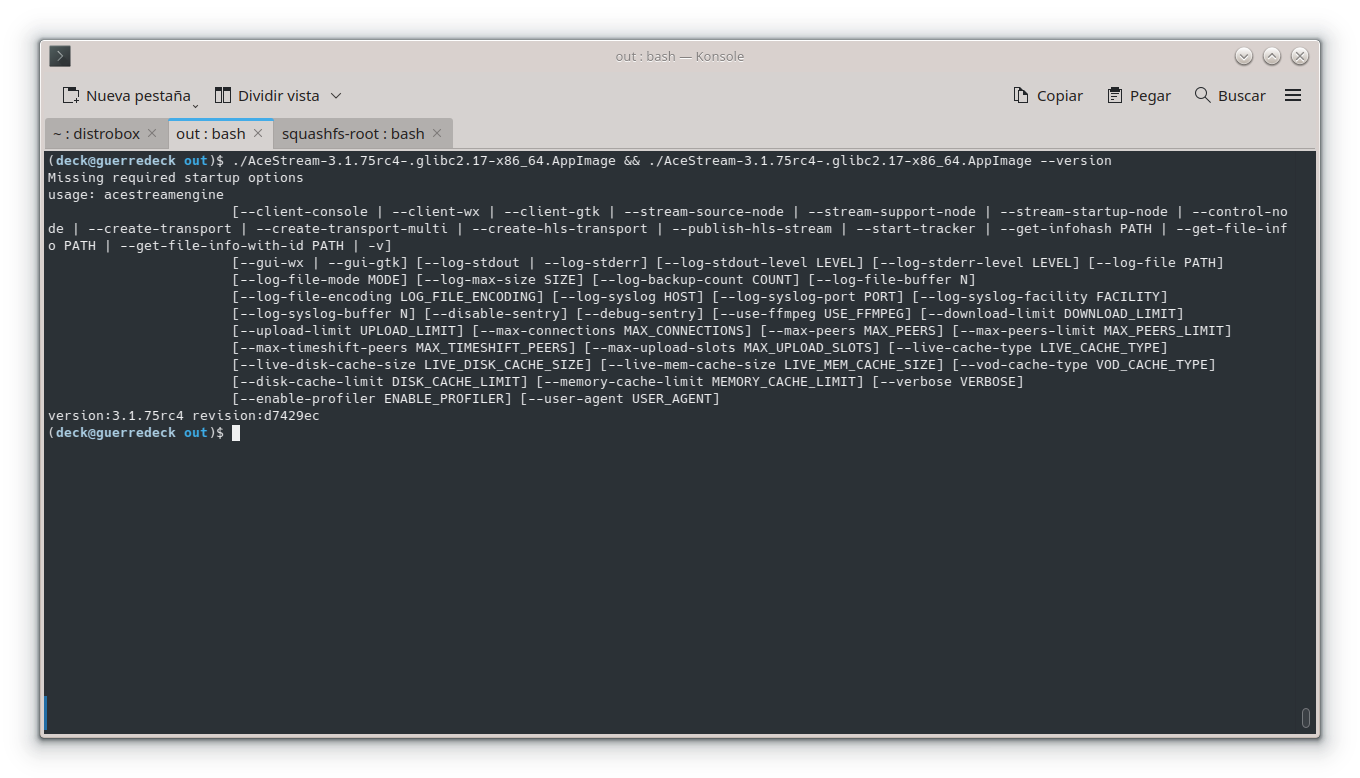Click the '--client-console' option text
The width and height of the screenshot is (1360, 778).
[304, 212]
